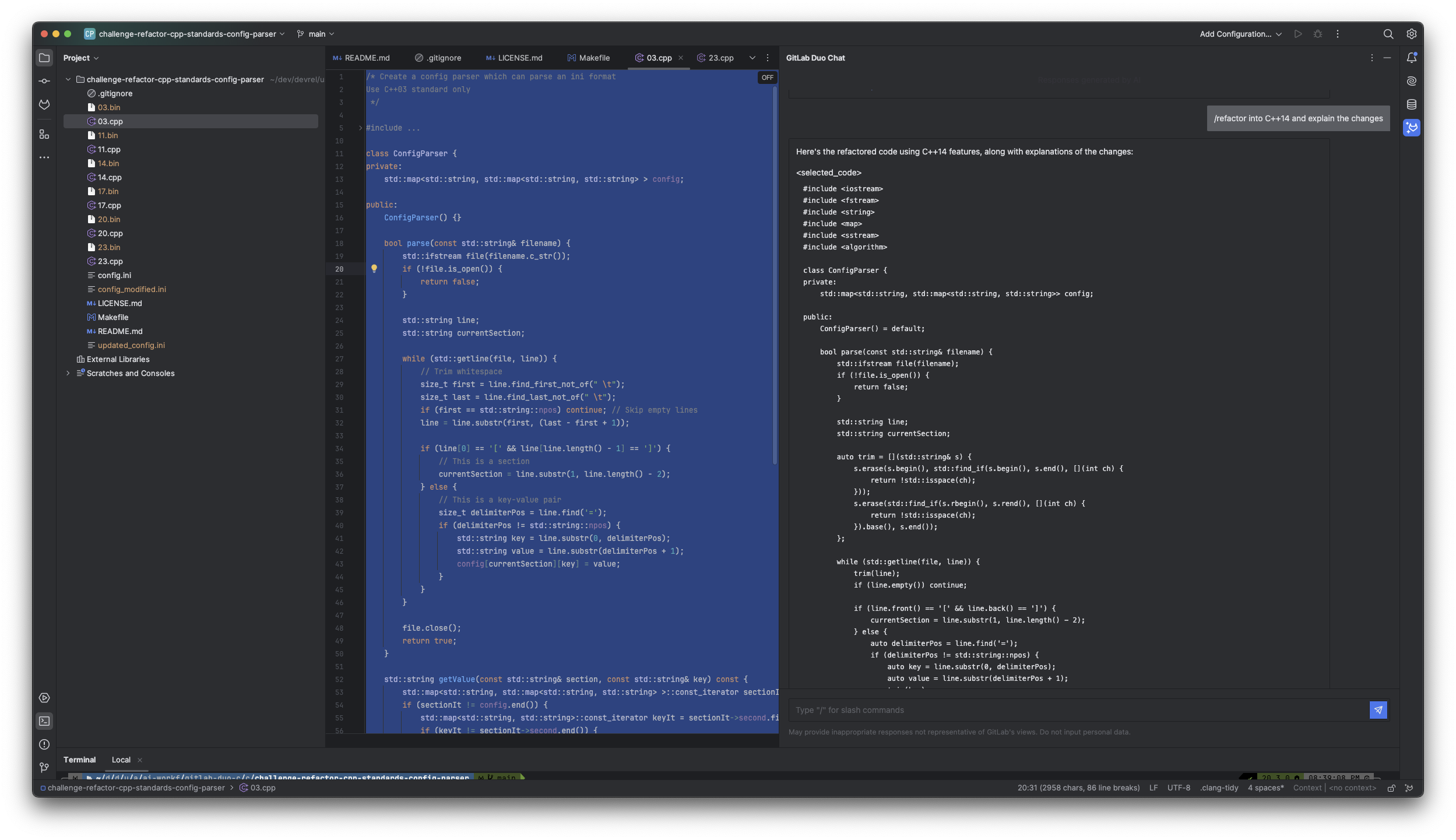Open the Services run icon in the left sidebar
Image resolution: width=1456 pixels, height=840 pixels.
(44, 698)
